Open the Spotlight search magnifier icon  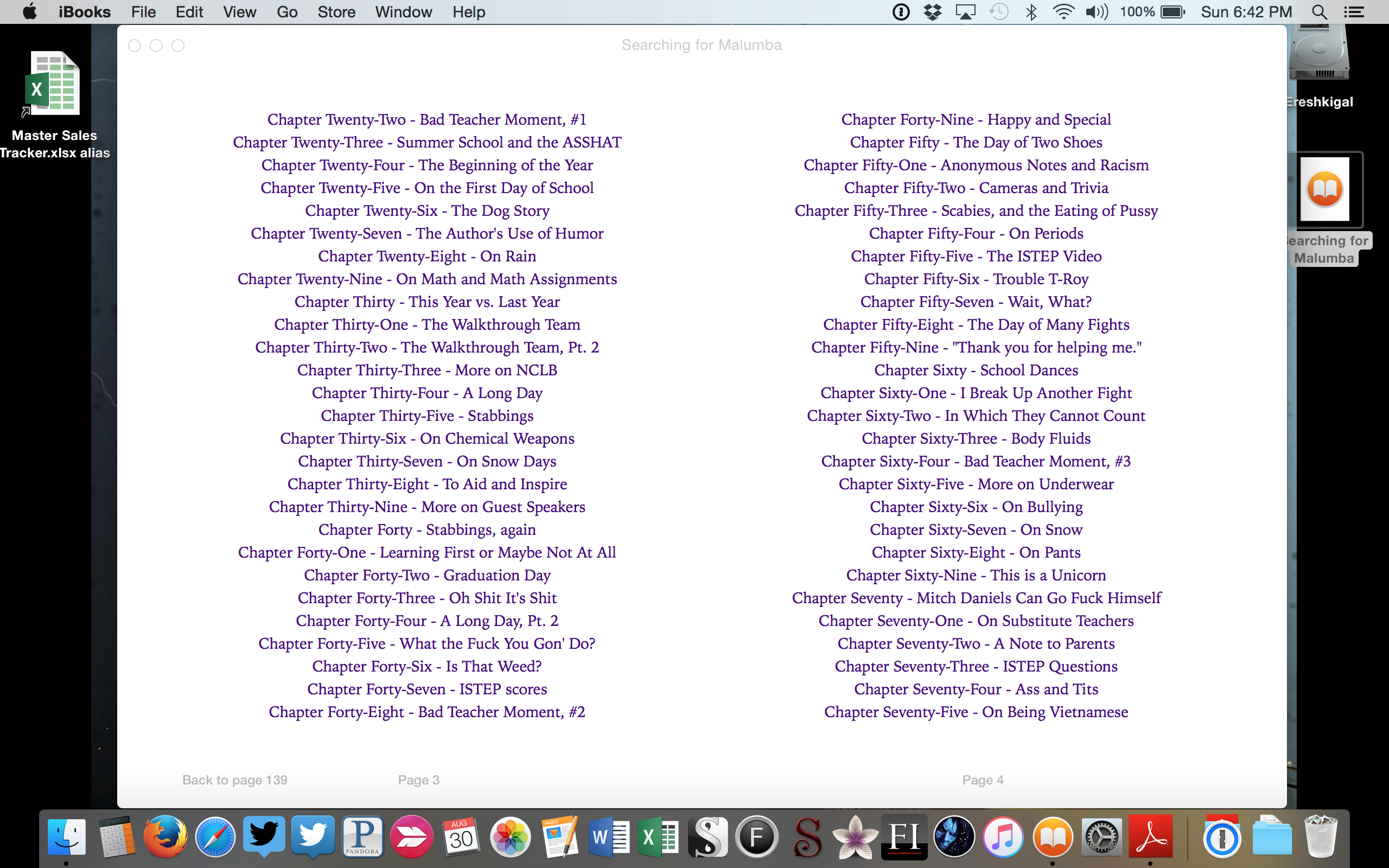[x=1319, y=12]
